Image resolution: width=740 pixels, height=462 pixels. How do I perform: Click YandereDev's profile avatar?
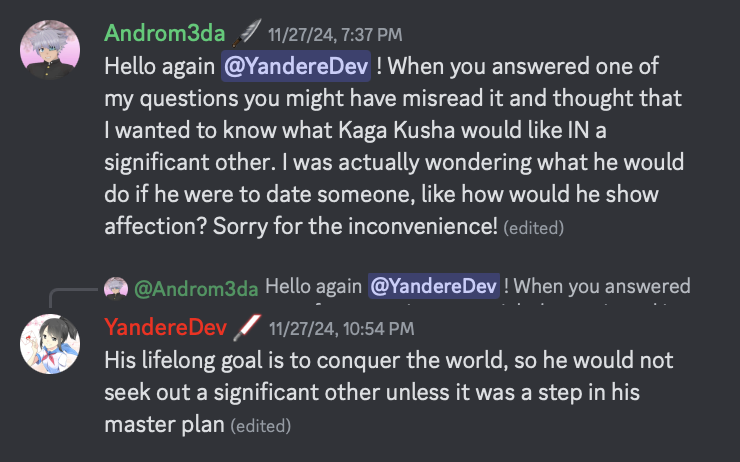coord(50,343)
